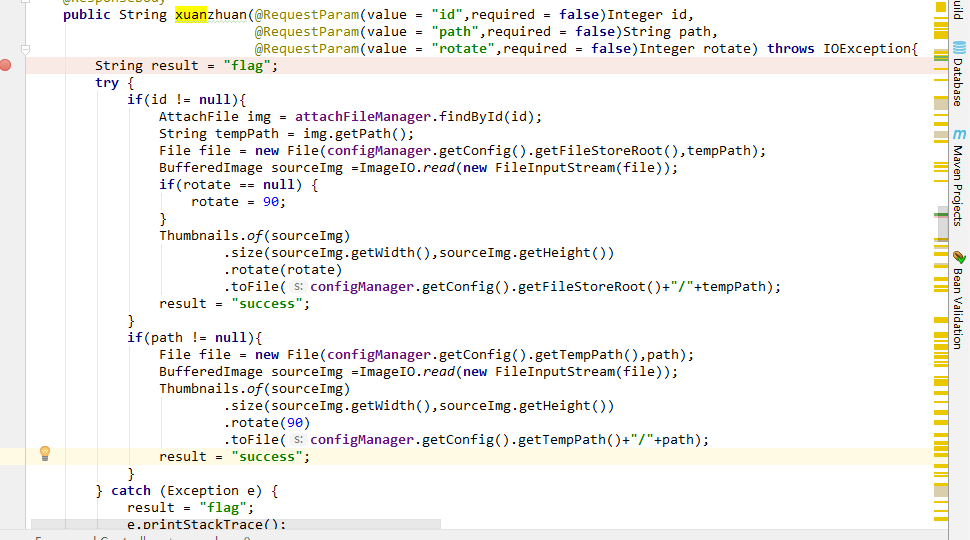Viewport: 970px width, 540px height.
Task: Click the S: hint before getFileStoreRoot toFile argument
Action: click(x=298, y=286)
